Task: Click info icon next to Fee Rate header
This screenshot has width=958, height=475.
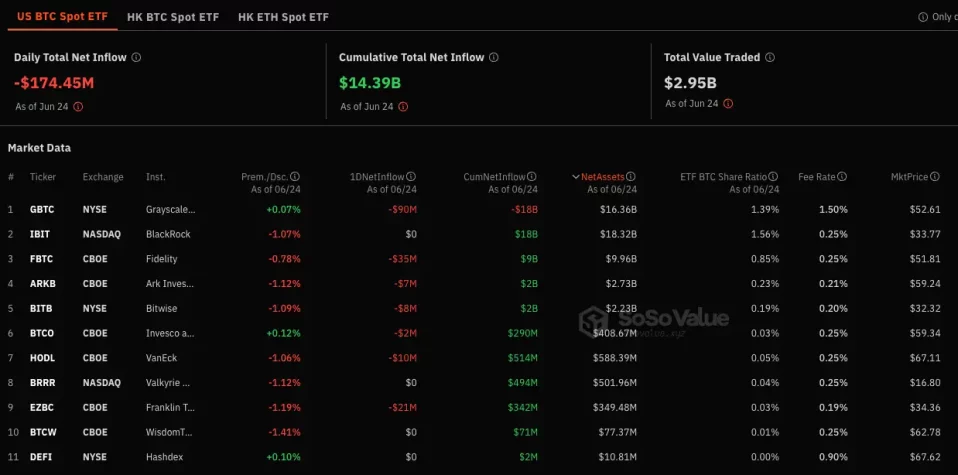Action: pos(842,177)
